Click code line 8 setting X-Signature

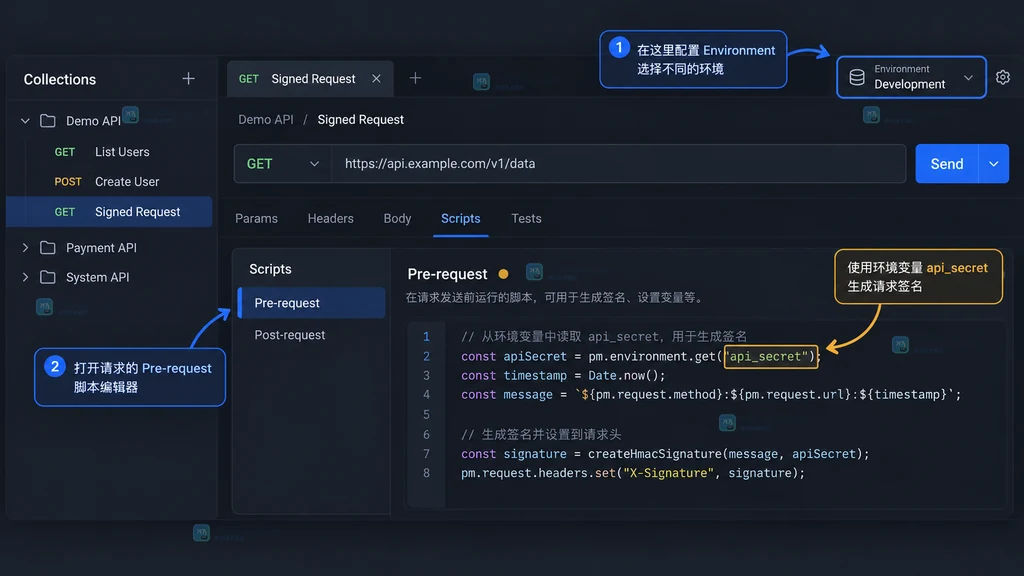point(633,473)
